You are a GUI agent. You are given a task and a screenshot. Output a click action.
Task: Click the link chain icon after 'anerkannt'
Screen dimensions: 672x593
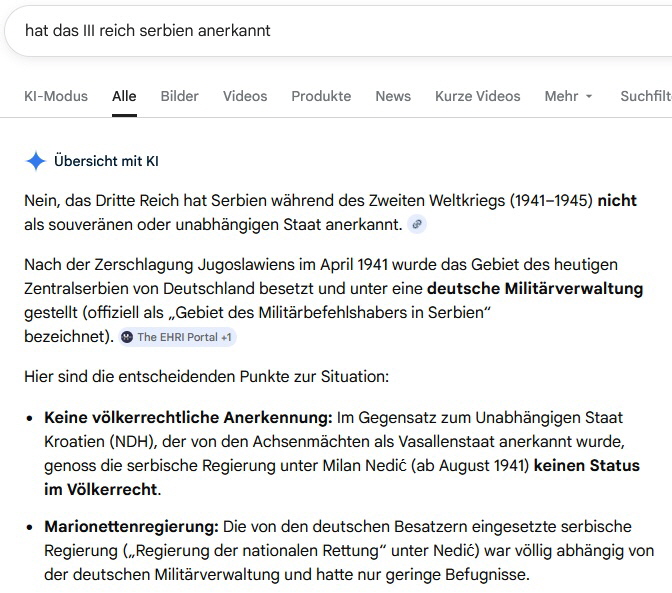(417, 224)
